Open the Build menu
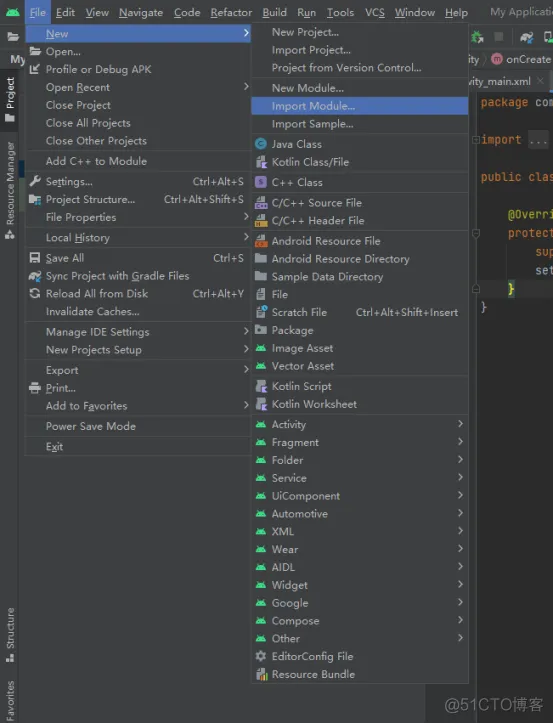554x724 pixels. click(x=275, y=12)
